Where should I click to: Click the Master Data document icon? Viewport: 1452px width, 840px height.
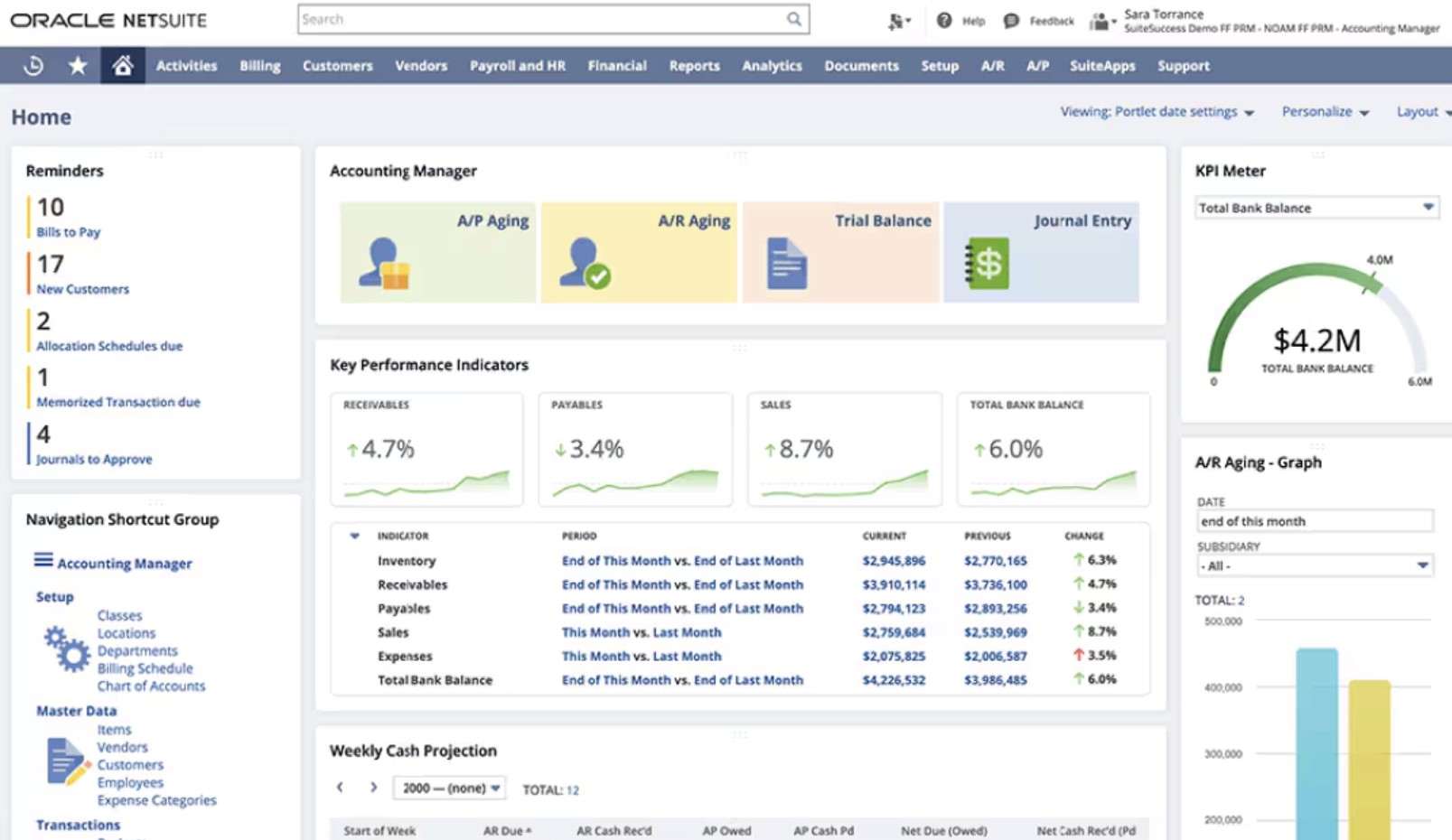[68, 761]
